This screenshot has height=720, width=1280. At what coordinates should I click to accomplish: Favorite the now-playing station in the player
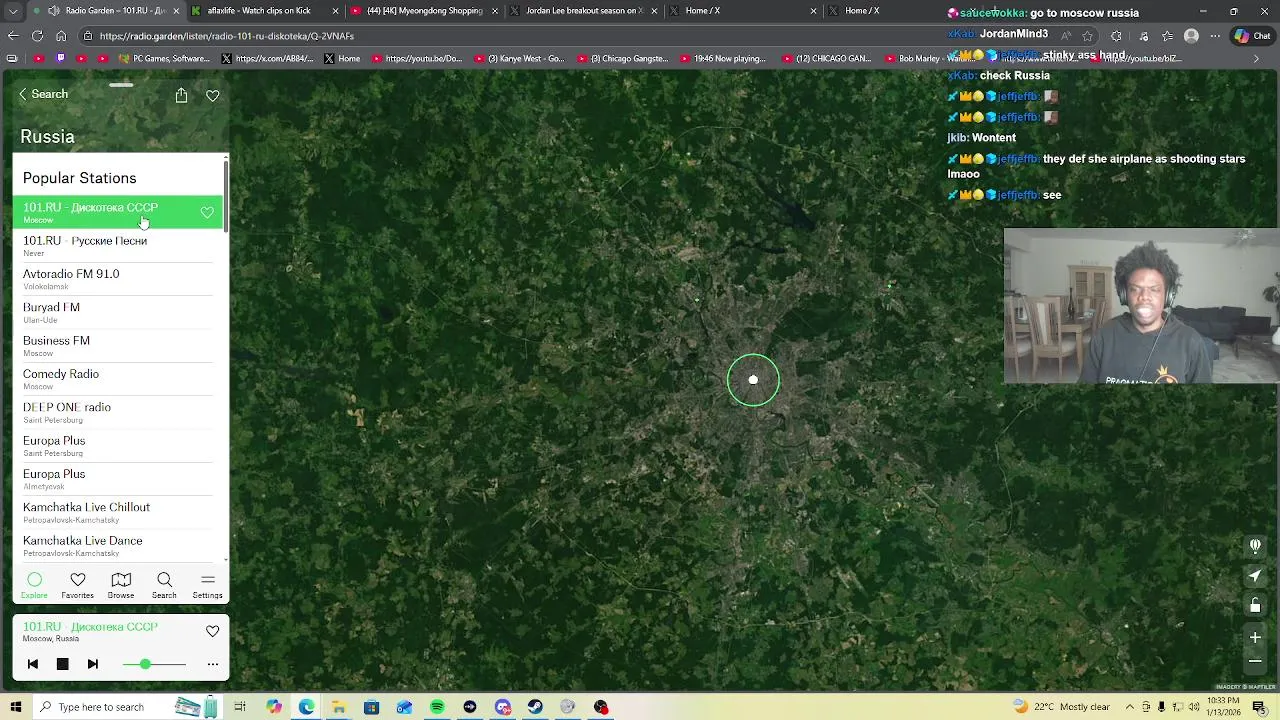tap(212, 631)
